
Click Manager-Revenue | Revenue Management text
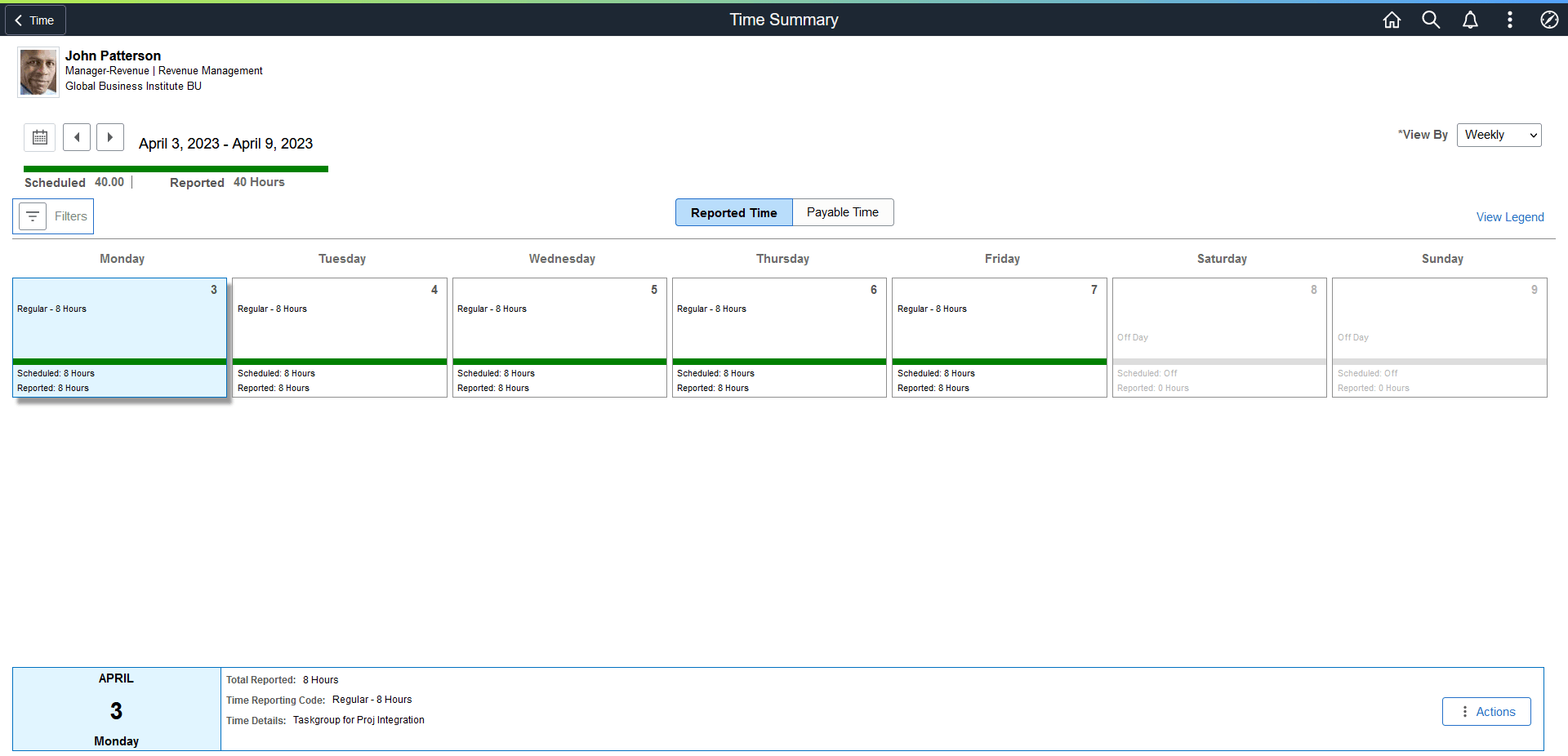coord(164,71)
